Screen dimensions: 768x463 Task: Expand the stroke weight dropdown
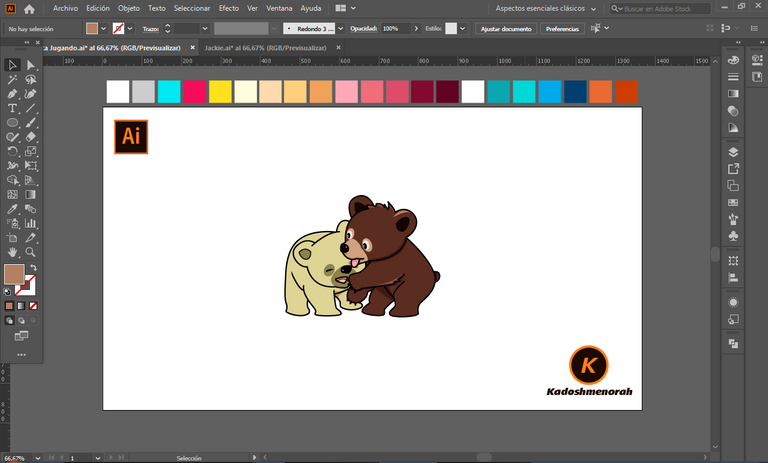[x=205, y=28]
